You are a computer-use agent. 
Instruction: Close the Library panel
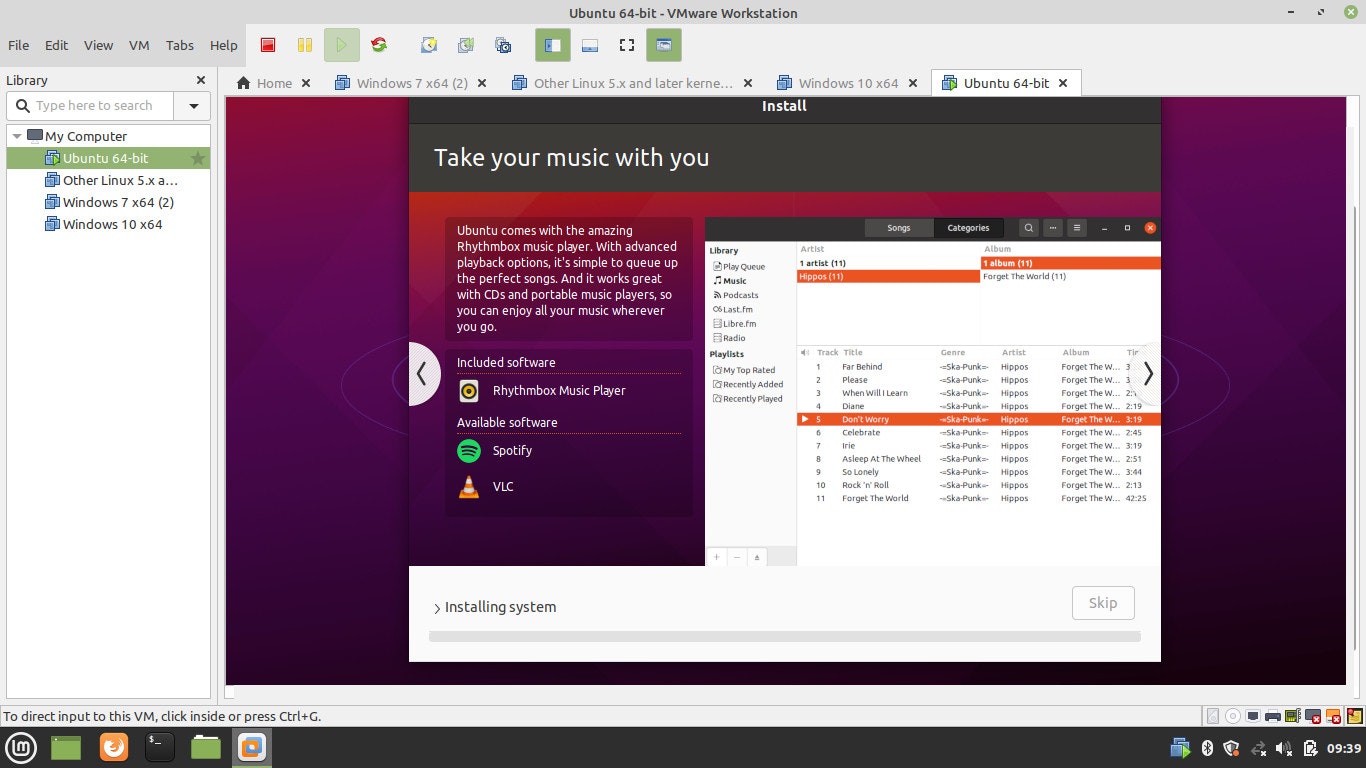201,80
